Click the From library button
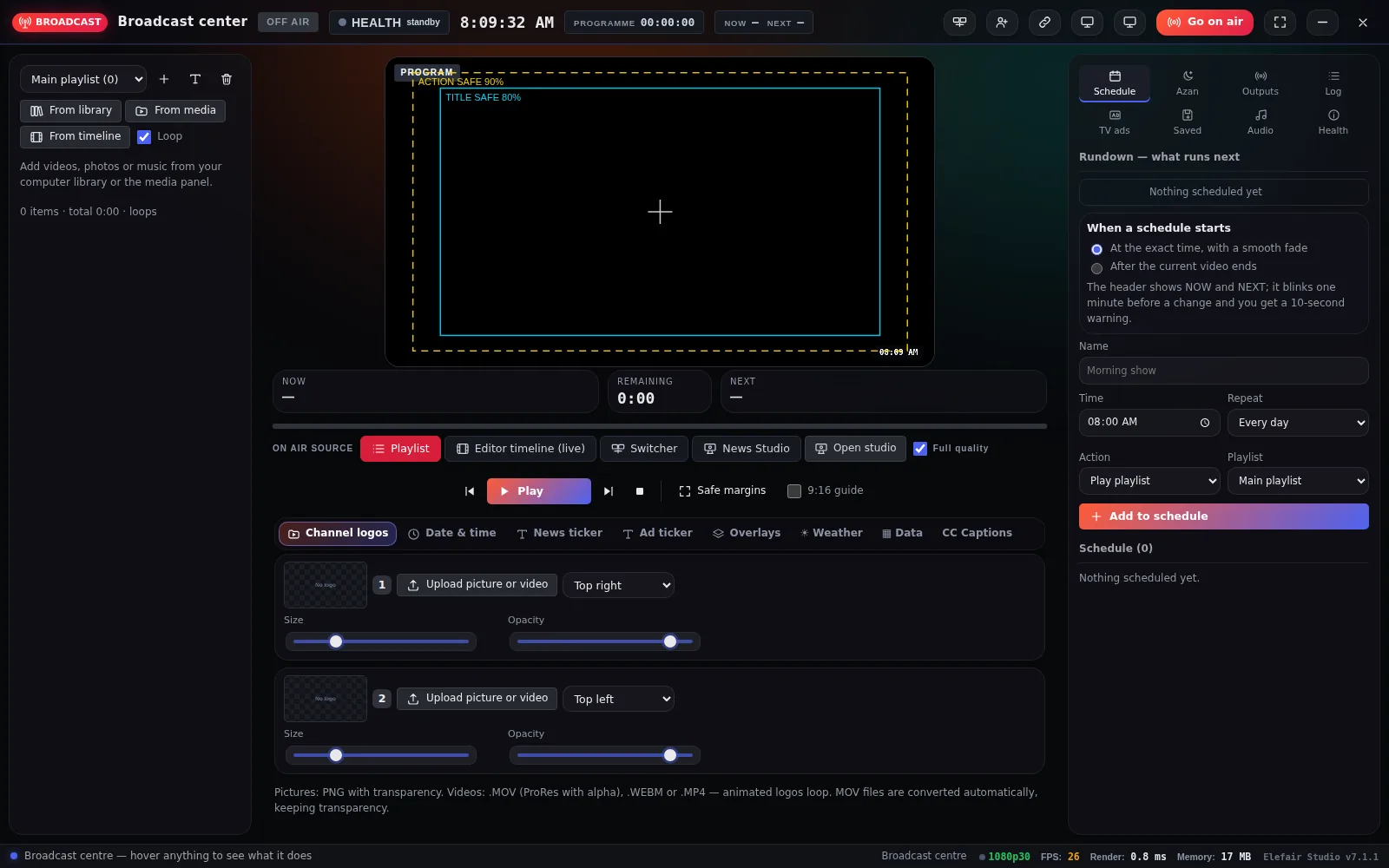The image size is (1389, 868). [70, 111]
